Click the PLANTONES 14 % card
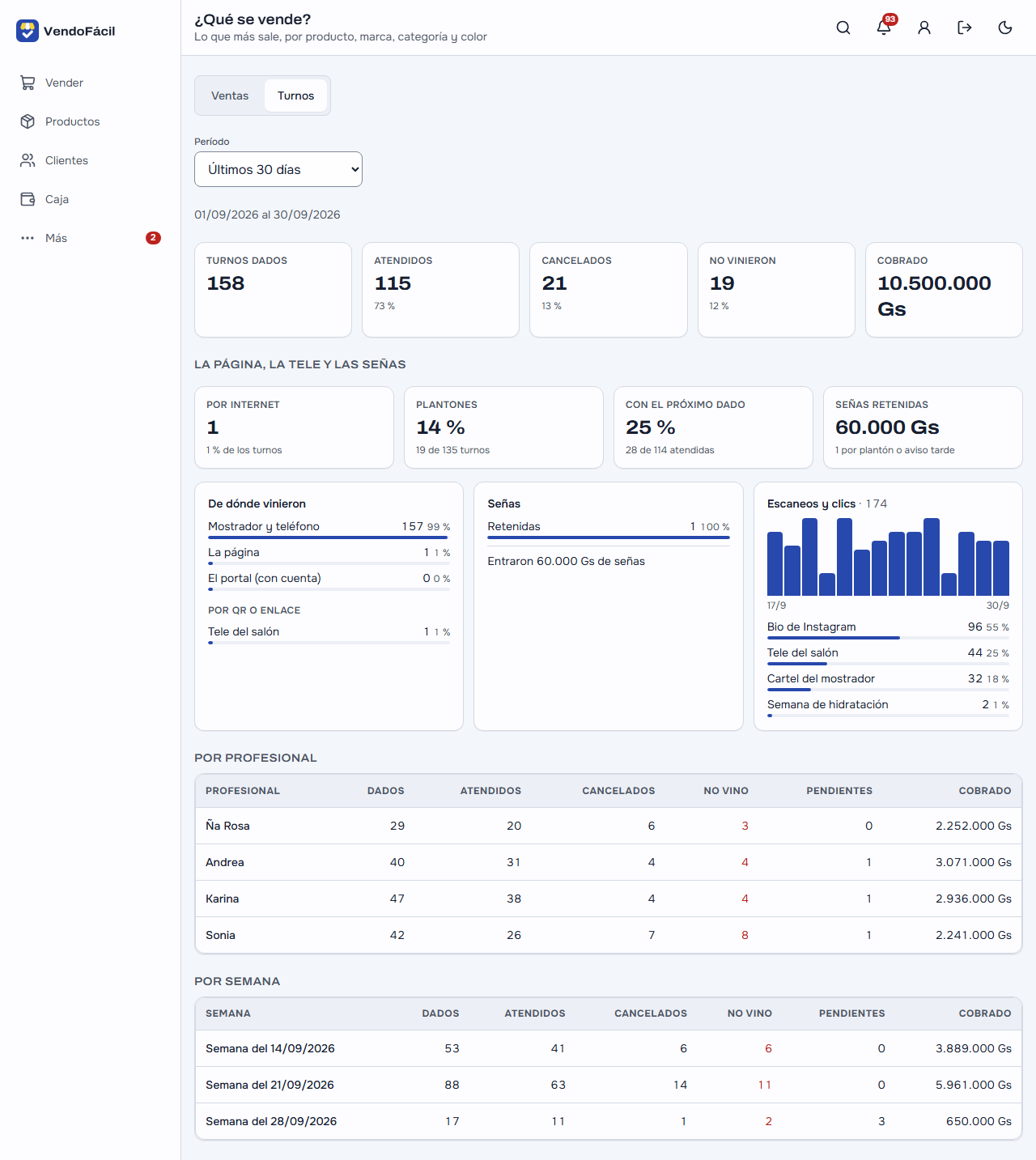Screen dimensions: 1036x1160 503,427
